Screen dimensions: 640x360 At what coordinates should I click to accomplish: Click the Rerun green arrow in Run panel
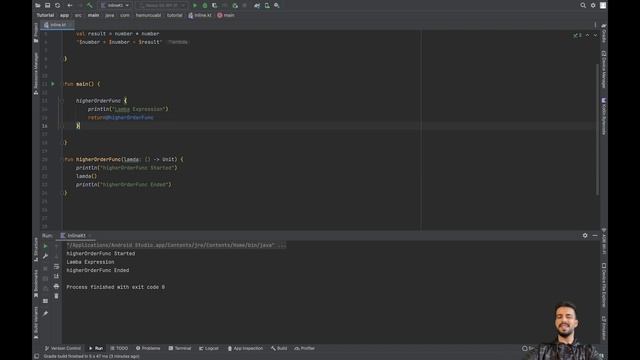click(45, 246)
